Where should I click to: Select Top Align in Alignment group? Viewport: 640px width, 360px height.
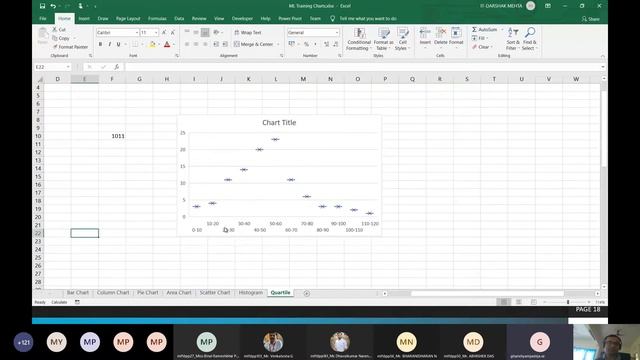pos(187,32)
